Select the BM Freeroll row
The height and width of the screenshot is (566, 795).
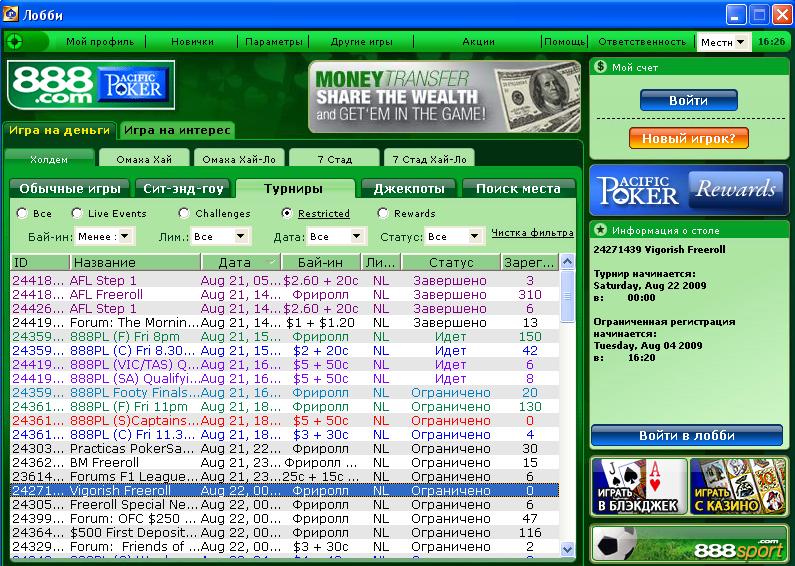(285, 463)
